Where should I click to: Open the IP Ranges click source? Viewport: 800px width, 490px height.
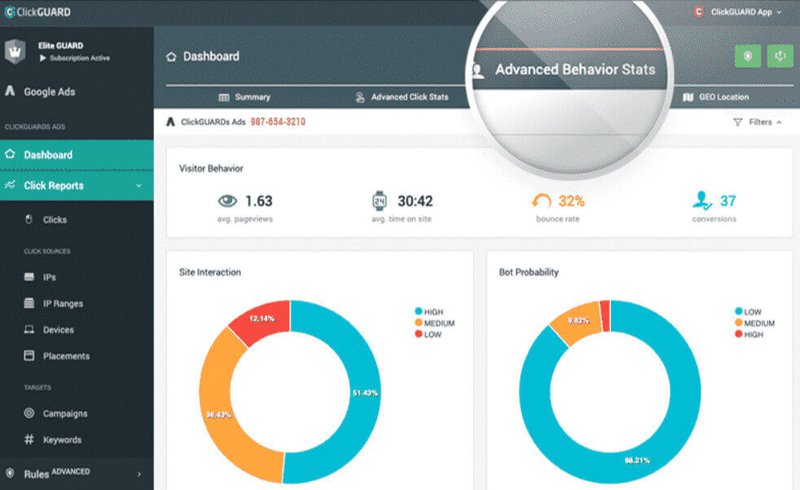click(x=63, y=303)
